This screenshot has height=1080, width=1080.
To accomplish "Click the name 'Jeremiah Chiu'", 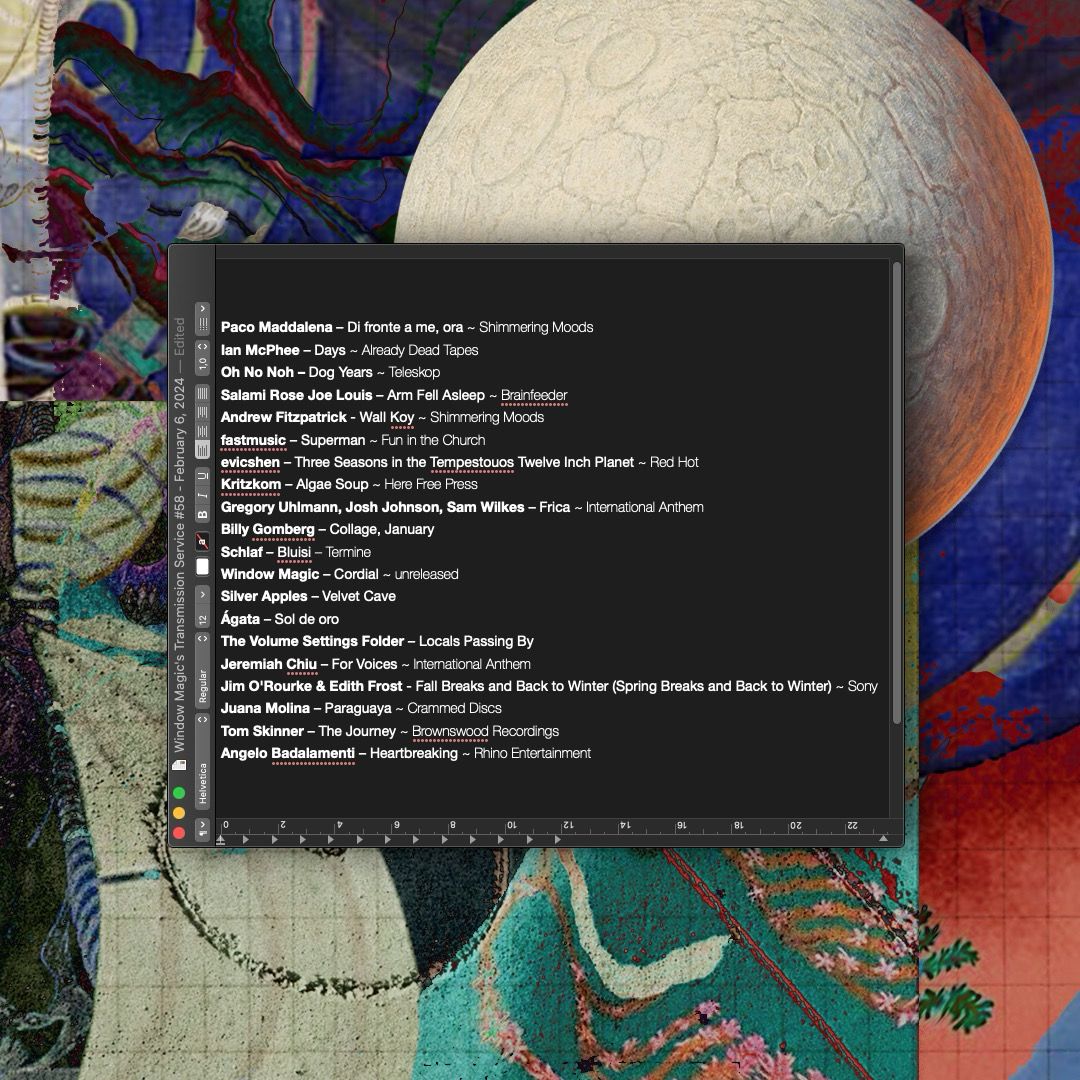I will (x=269, y=664).
